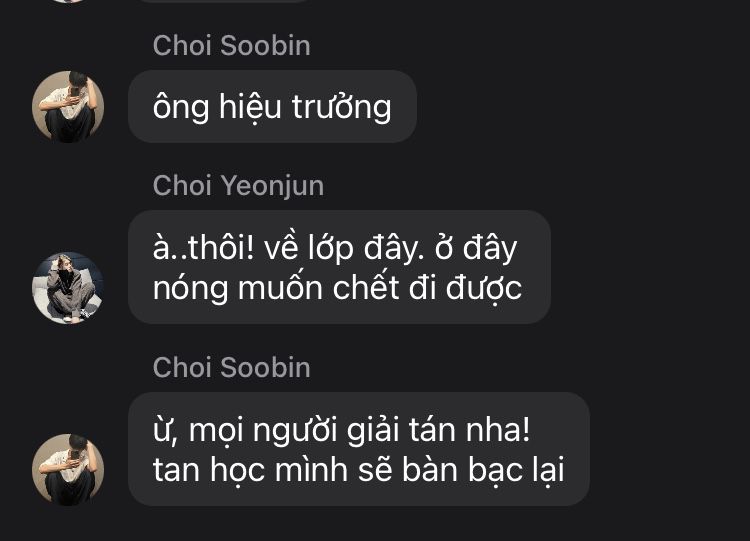Tap Choi Yeonjun's profile picture
The image size is (750, 541).
tap(68, 288)
